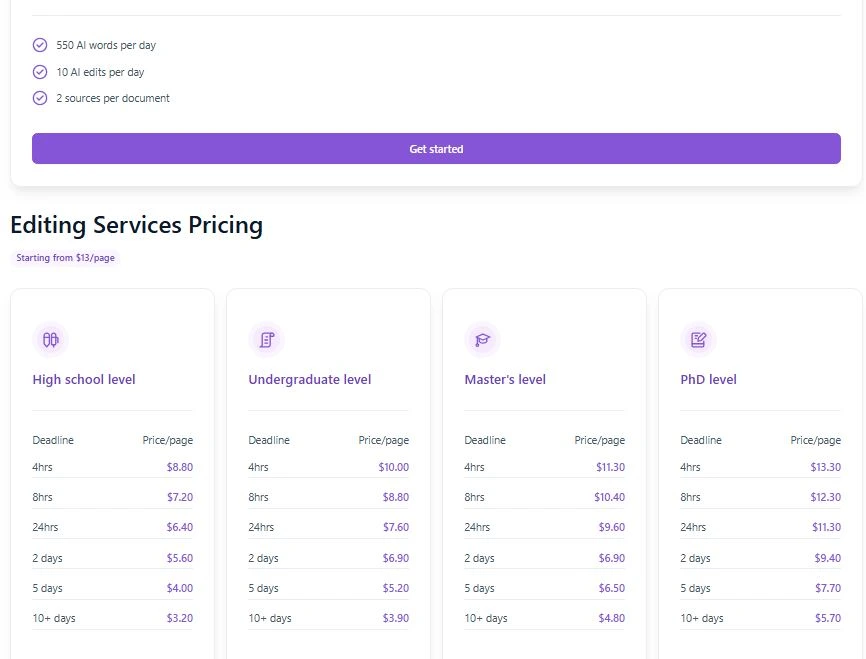866x659 pixels.
Task: Select the High school level heading
Action: (84, 380)
